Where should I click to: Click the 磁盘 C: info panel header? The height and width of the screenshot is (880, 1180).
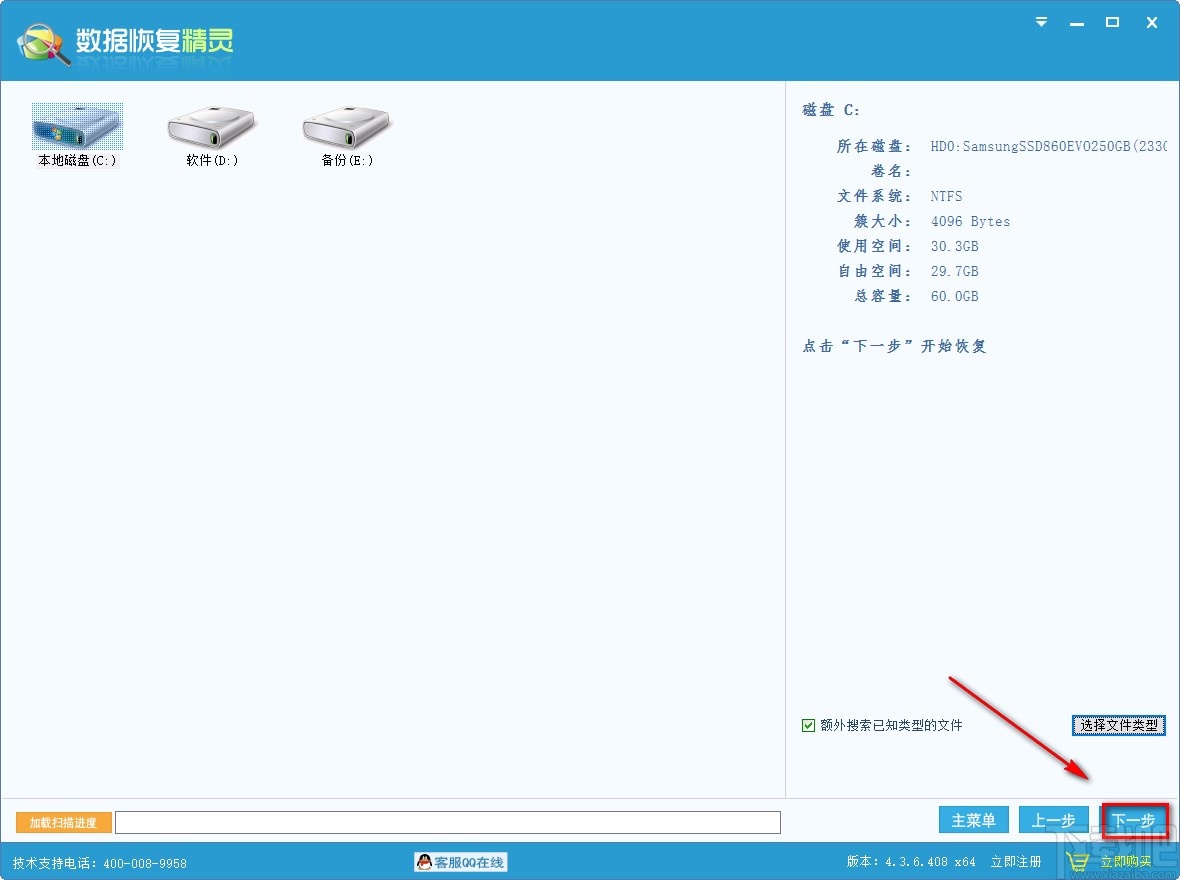[x=829, y=110]
